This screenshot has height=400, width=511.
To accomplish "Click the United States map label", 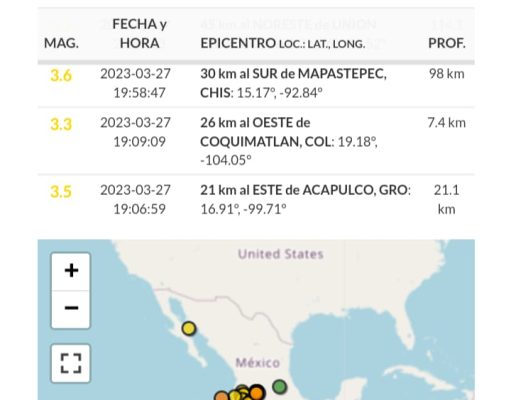I will coord(281,254).
